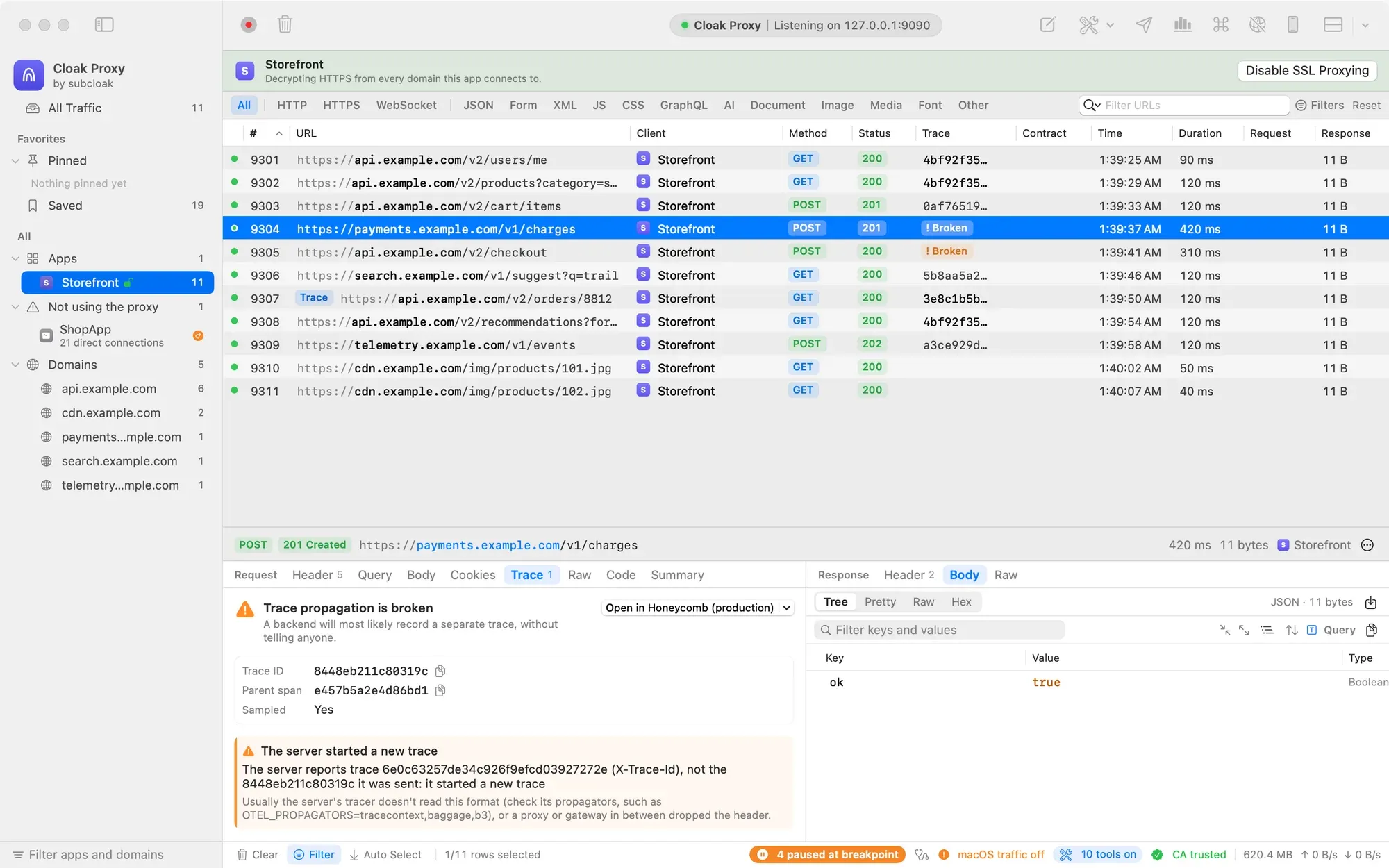Click the Reset filters link

[1366, 106]
